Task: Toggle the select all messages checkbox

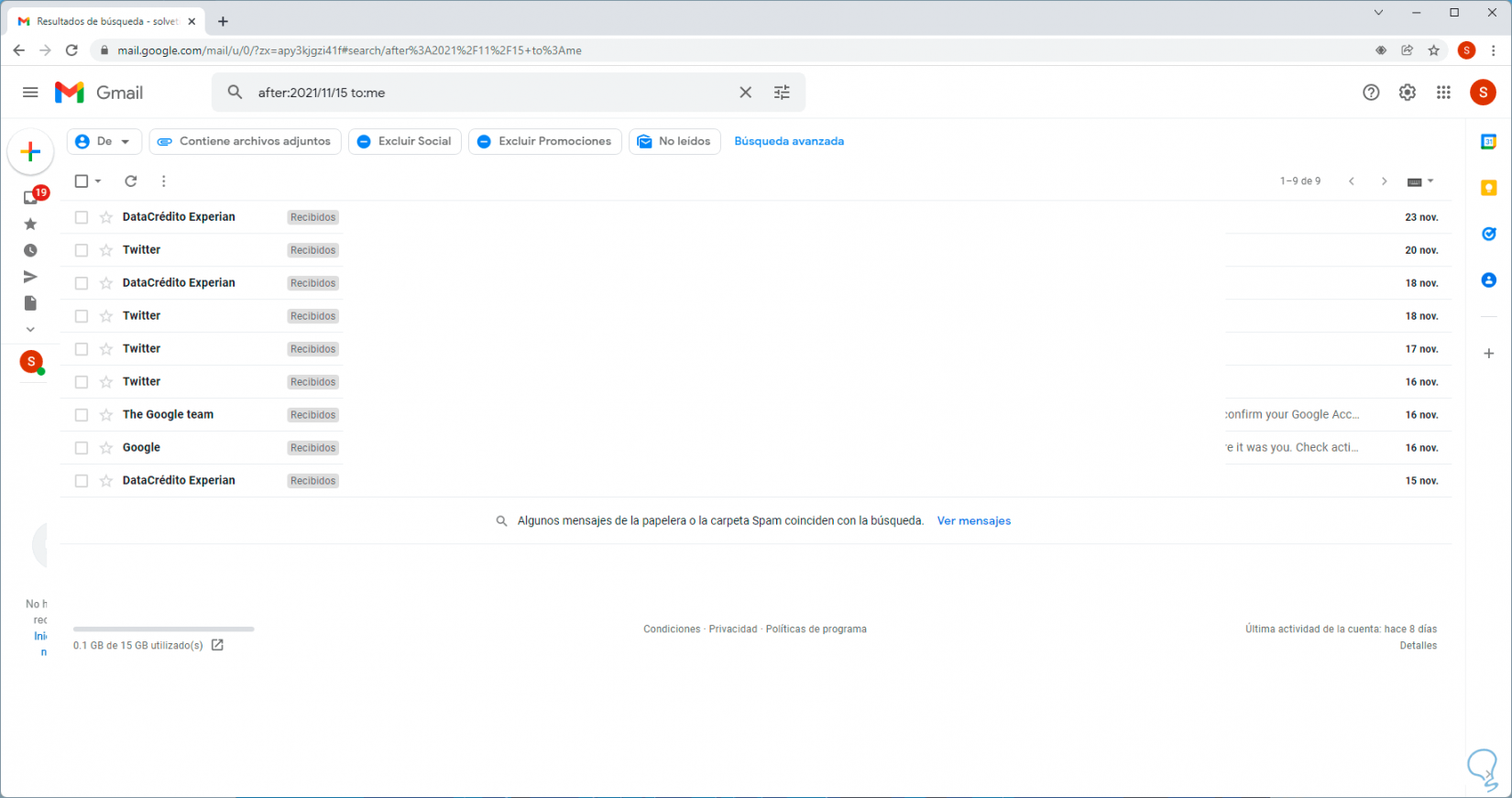Action: tap(82, 181)
